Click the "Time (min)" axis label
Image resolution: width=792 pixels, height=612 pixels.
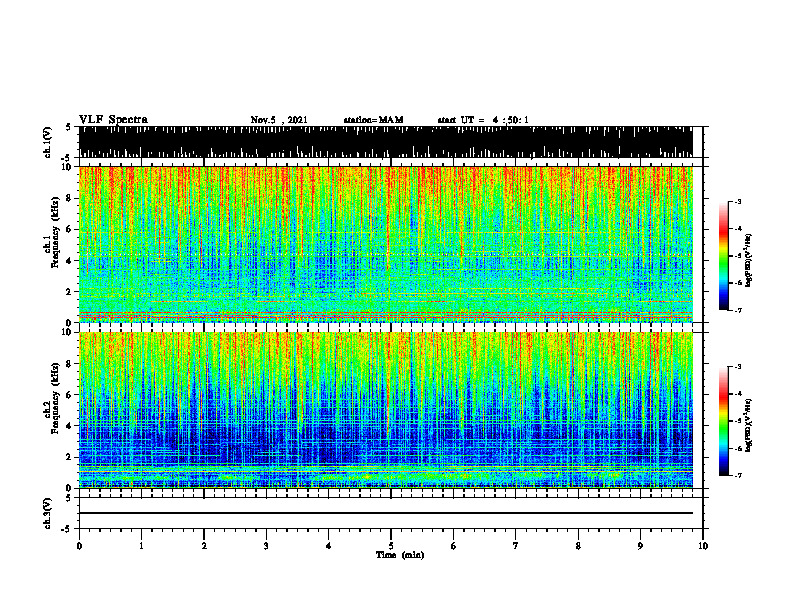coord(400,555)
